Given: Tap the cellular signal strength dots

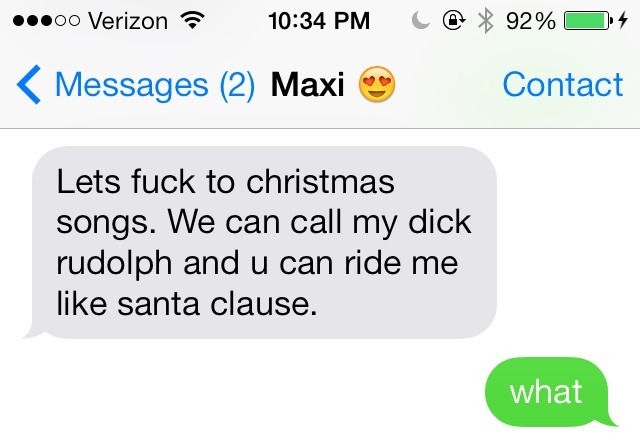Looking at the screenshot, I should pyautogui.click(x=46, y=21).
